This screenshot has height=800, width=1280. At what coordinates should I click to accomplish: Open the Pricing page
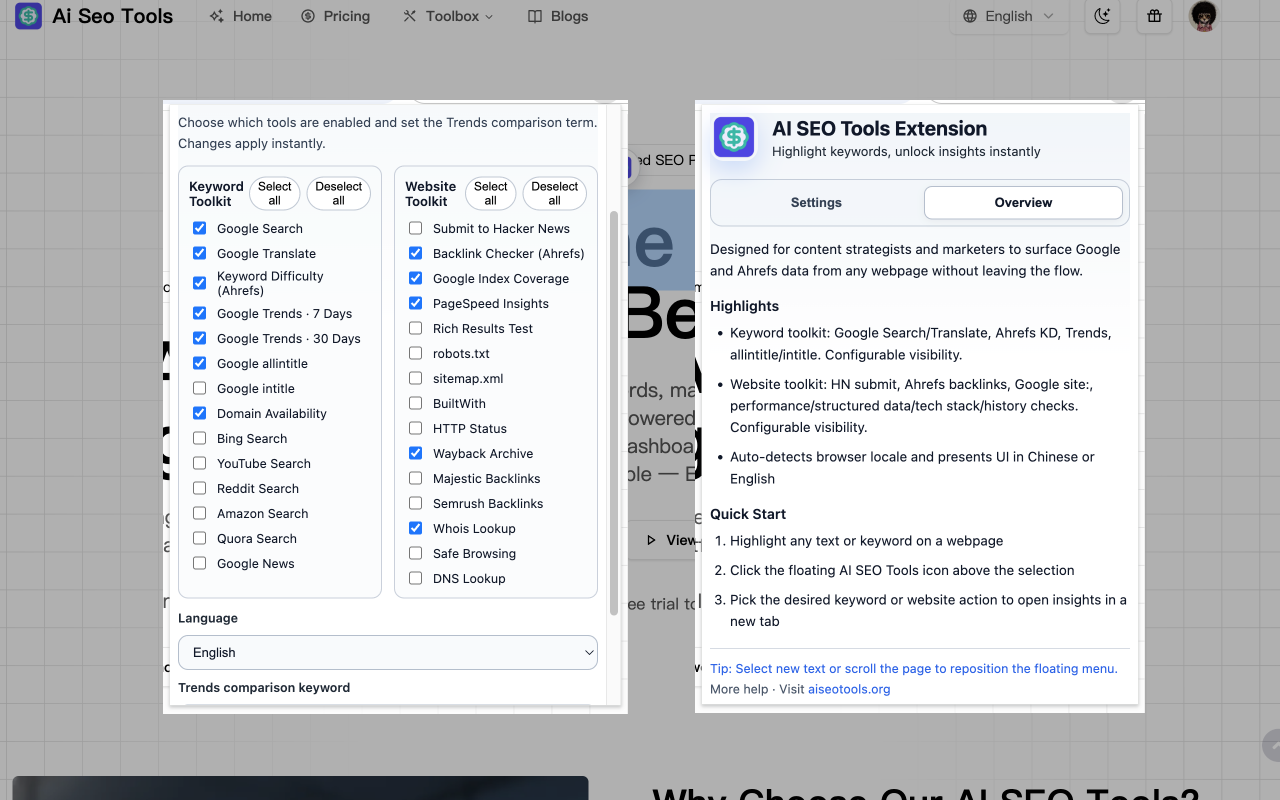tap(336, 16)
